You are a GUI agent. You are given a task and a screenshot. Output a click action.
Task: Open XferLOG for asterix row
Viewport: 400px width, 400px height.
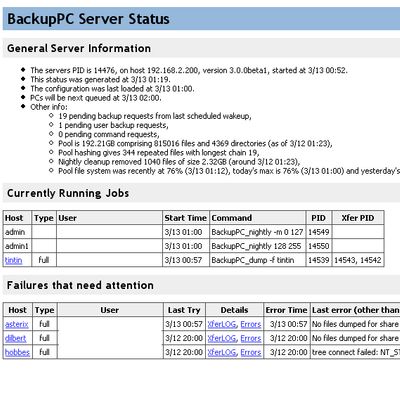[222, 324]
